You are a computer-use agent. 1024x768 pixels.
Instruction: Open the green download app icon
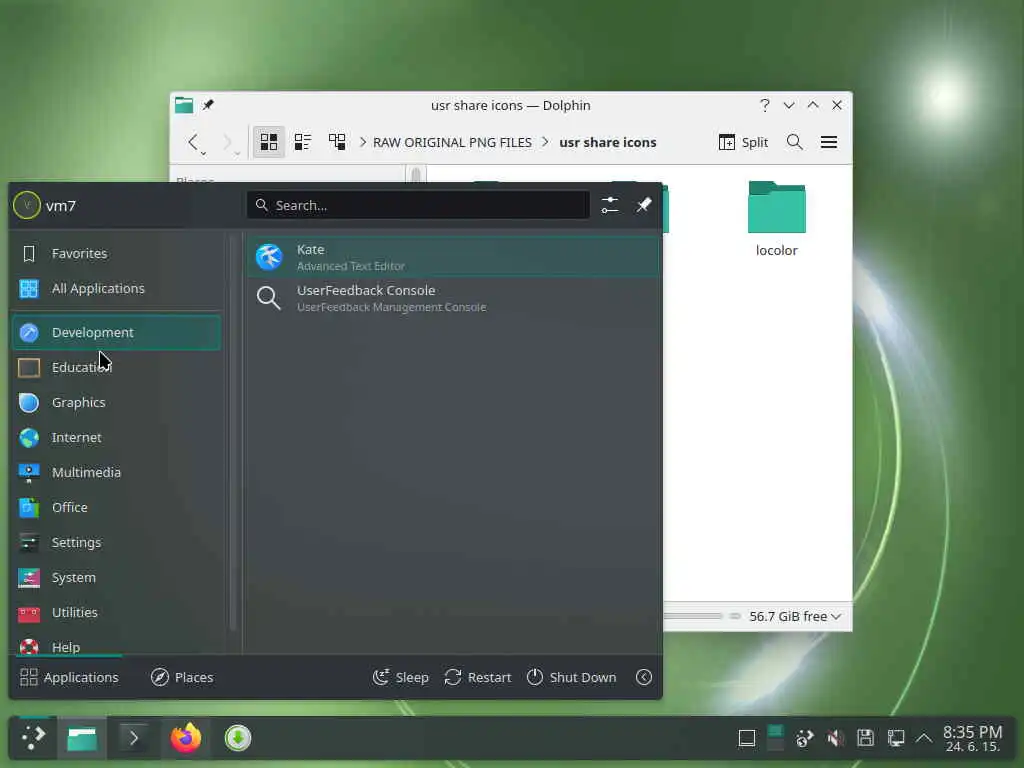click(x=238, y=738)
